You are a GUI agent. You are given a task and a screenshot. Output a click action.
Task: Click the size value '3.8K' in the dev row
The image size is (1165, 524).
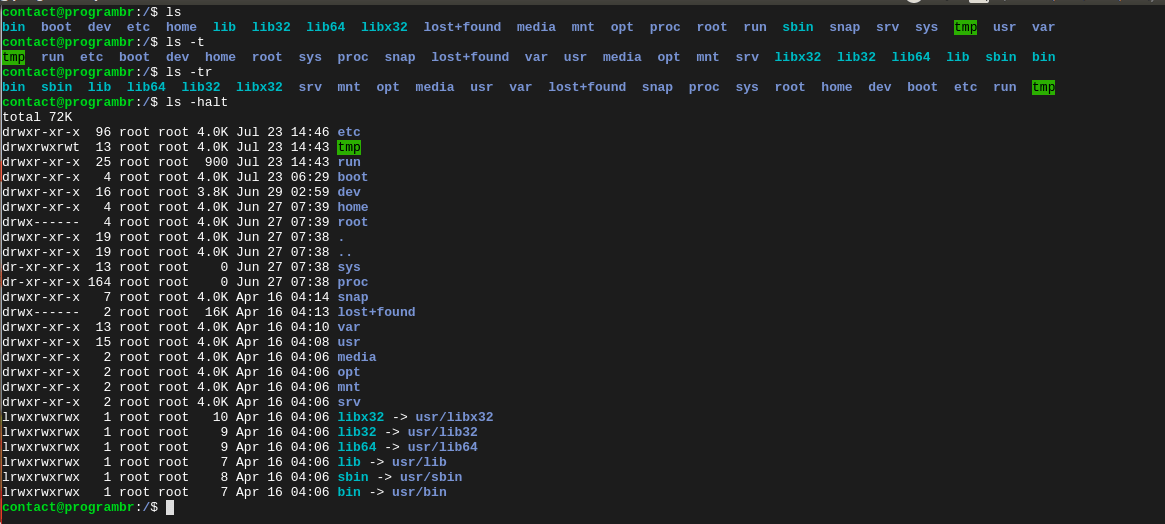point(212,192)
